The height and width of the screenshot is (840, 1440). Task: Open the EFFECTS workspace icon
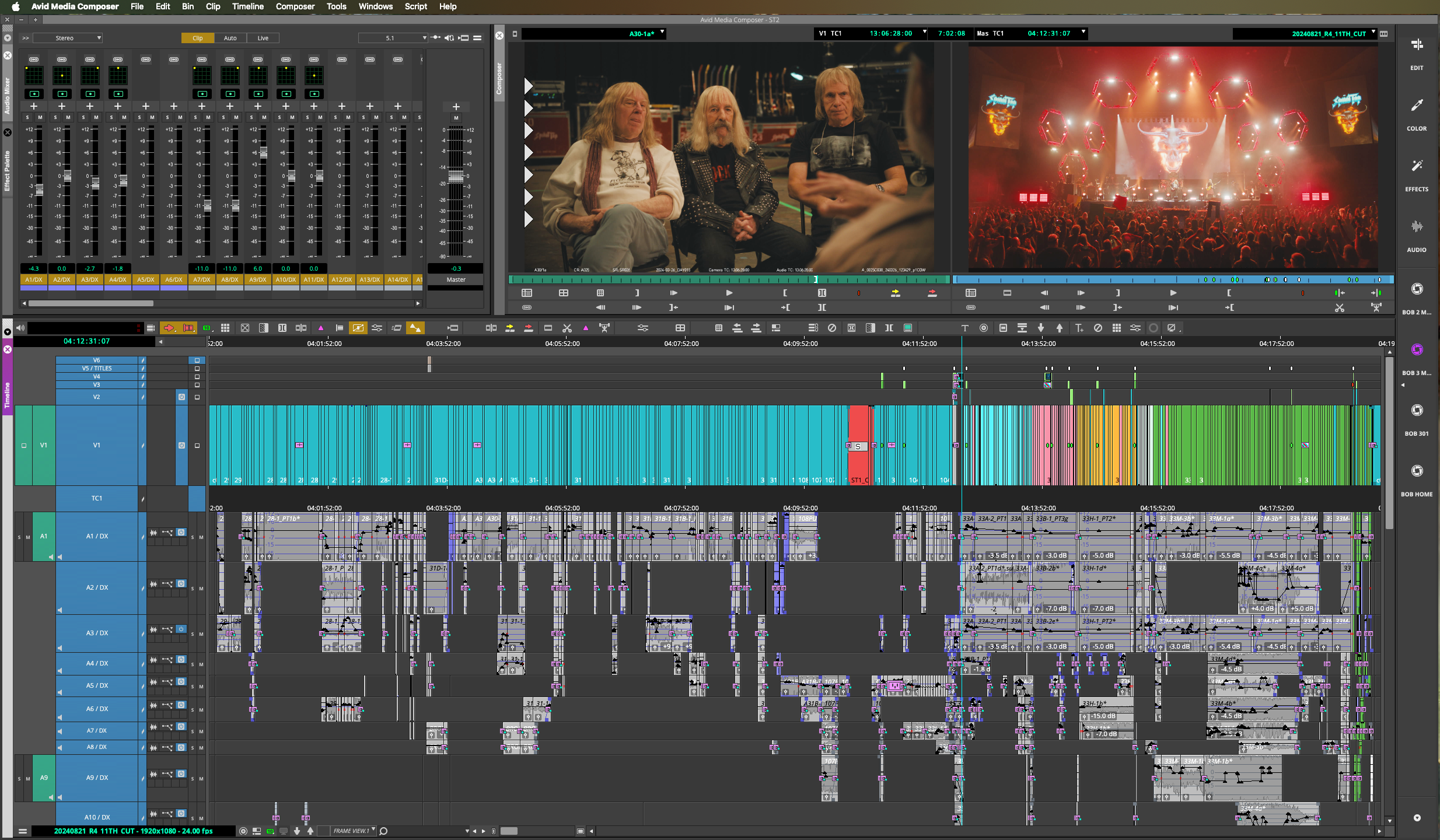click(x=1417, y=166)
